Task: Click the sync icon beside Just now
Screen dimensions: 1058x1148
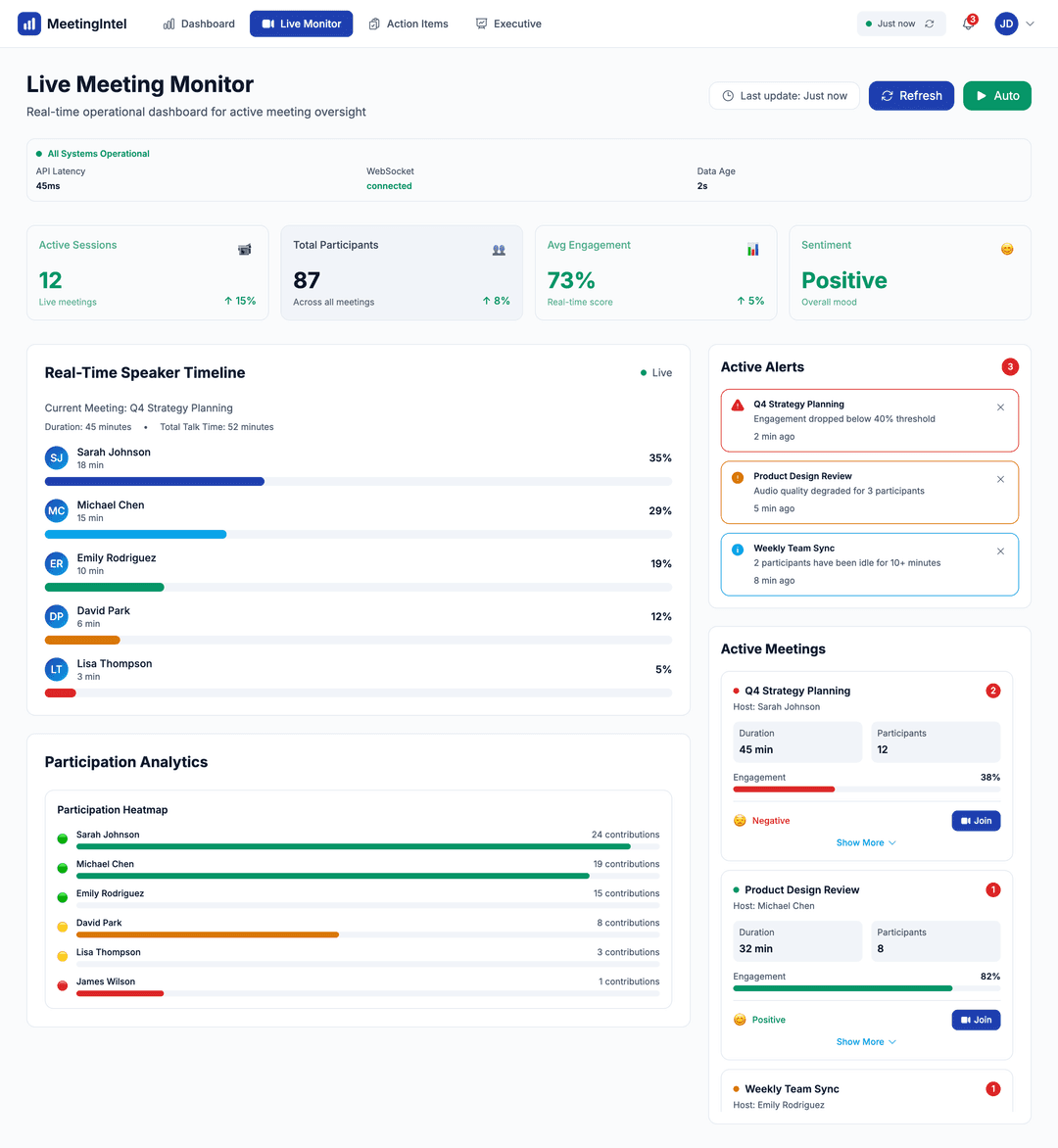Action: tap(930, 24)
